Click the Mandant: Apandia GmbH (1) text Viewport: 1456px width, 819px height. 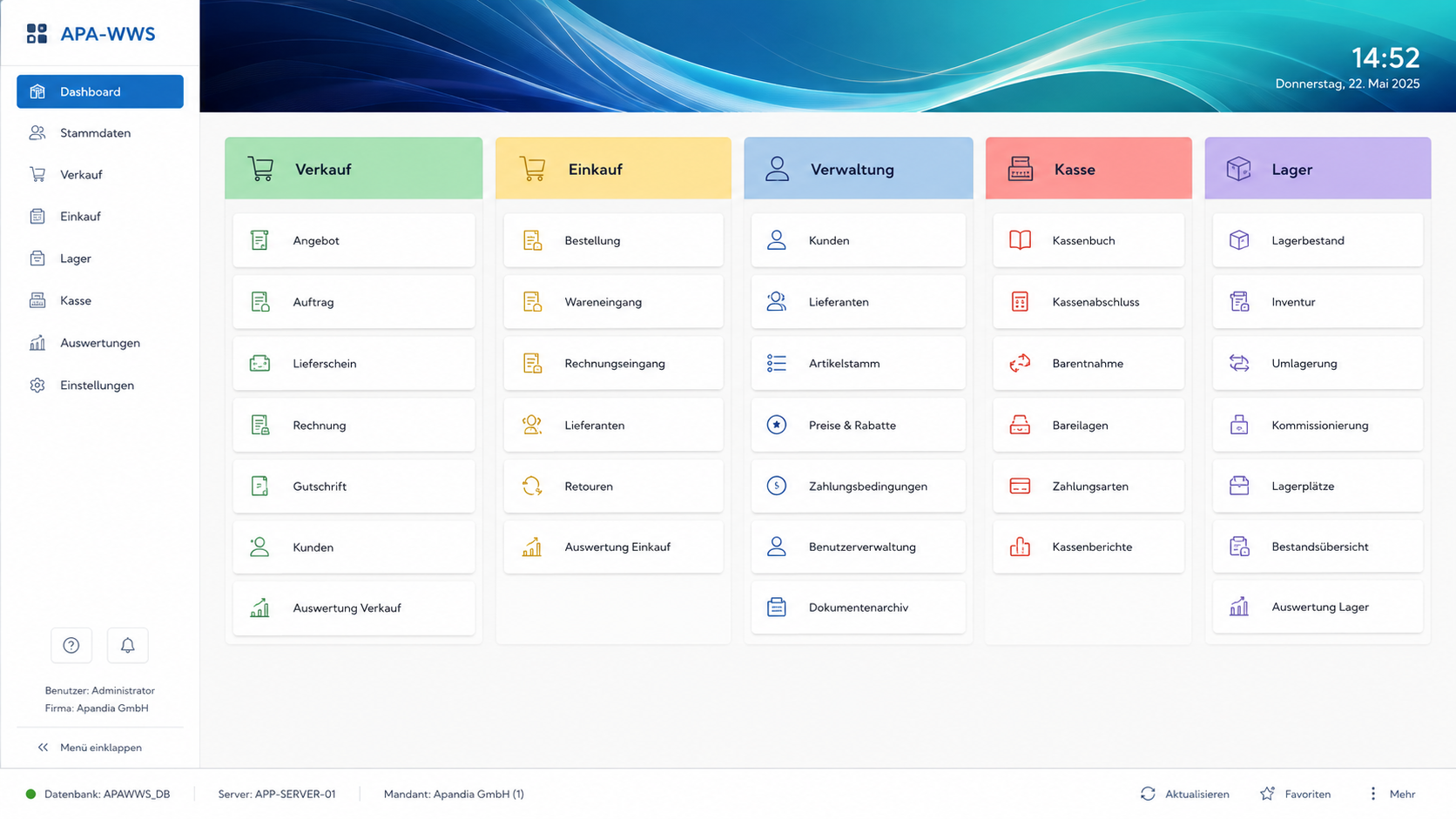(454, 794)
